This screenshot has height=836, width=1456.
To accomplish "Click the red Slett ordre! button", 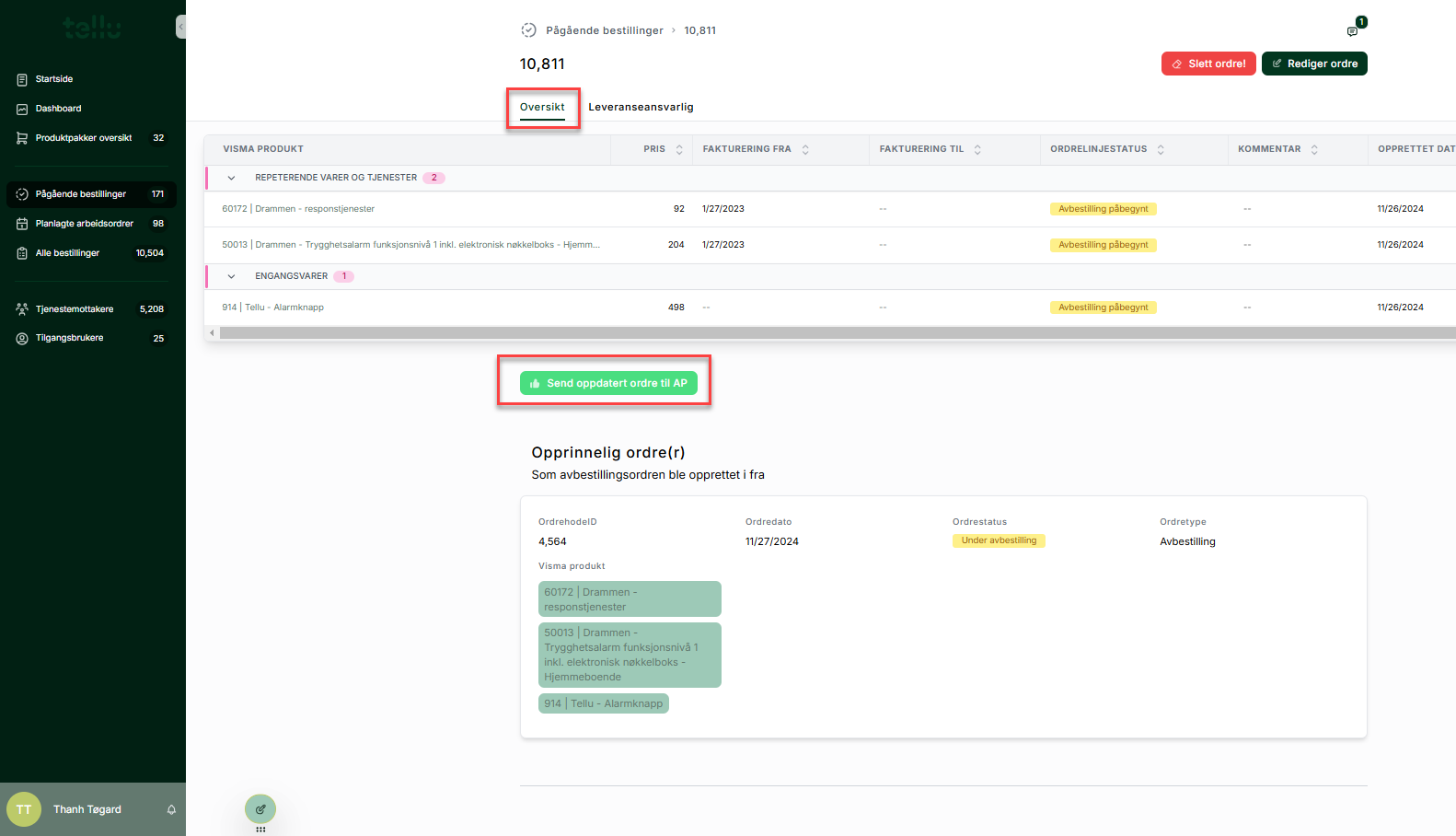I will pos(1208,64).
